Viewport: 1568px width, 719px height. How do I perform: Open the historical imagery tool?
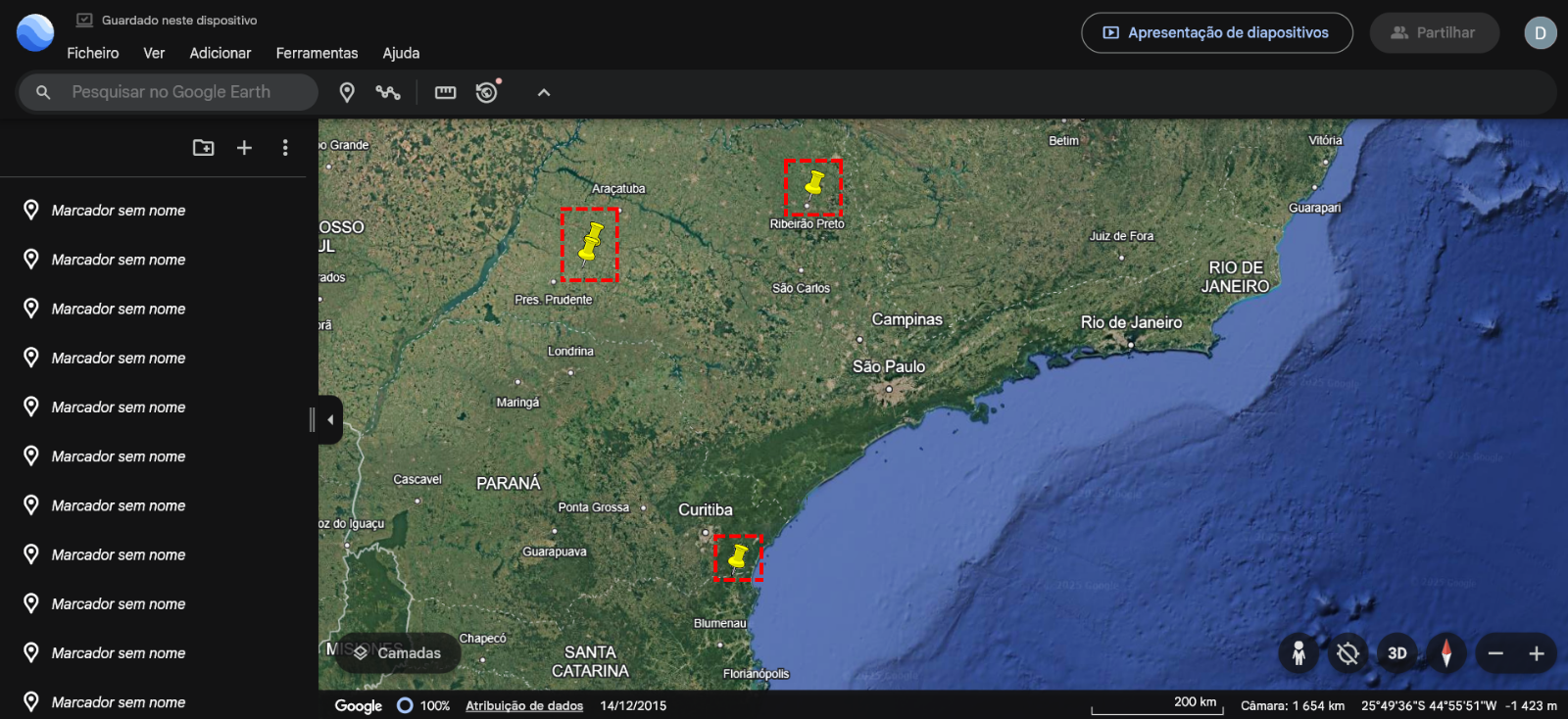pyautogui.click(x=487, y=92)
